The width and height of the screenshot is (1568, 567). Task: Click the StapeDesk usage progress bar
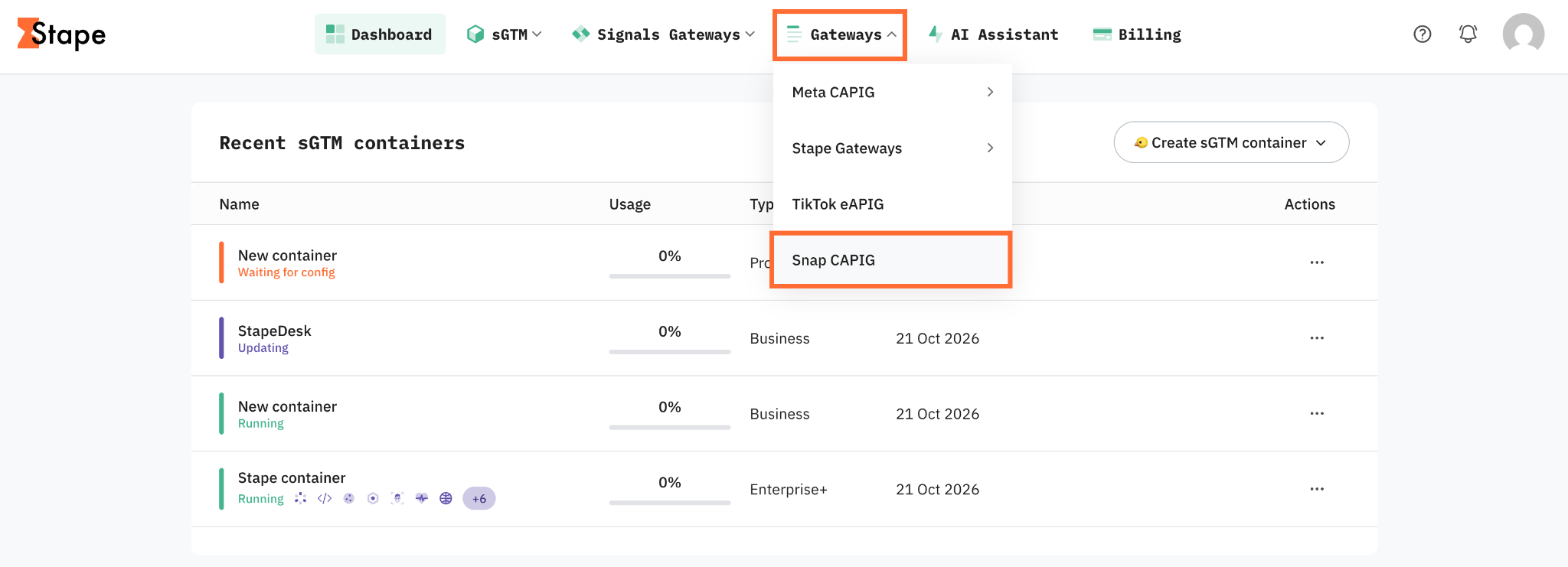coord(670,352)
